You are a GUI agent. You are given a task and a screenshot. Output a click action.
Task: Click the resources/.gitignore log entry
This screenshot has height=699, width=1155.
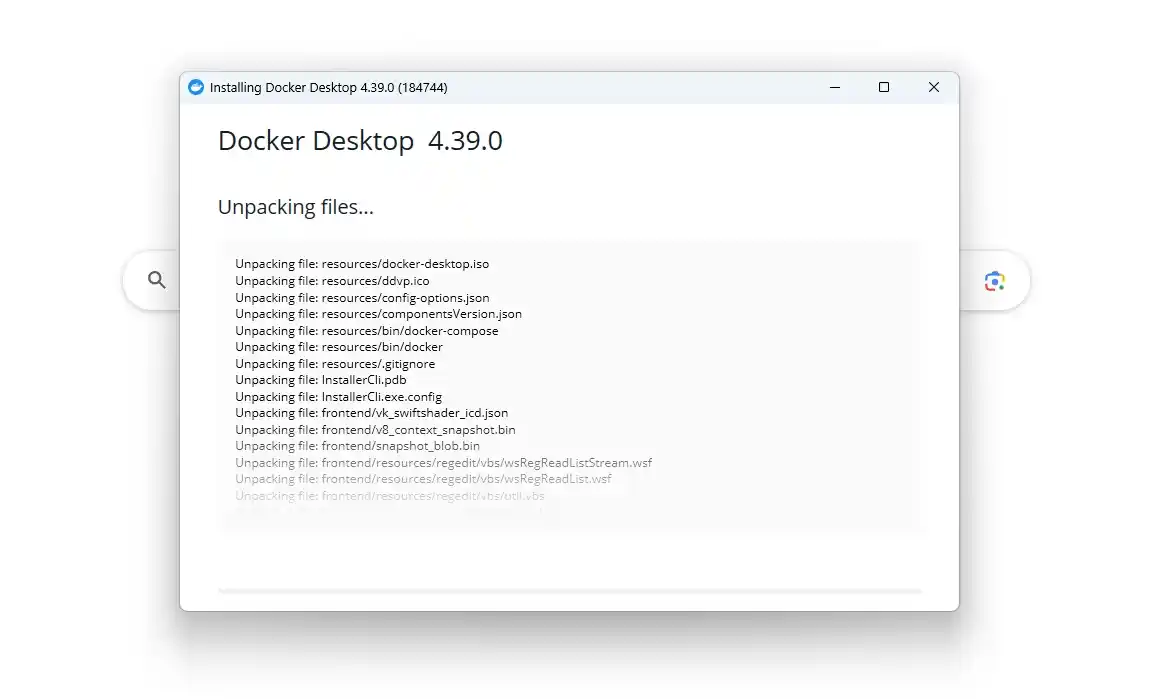point(335,364)
